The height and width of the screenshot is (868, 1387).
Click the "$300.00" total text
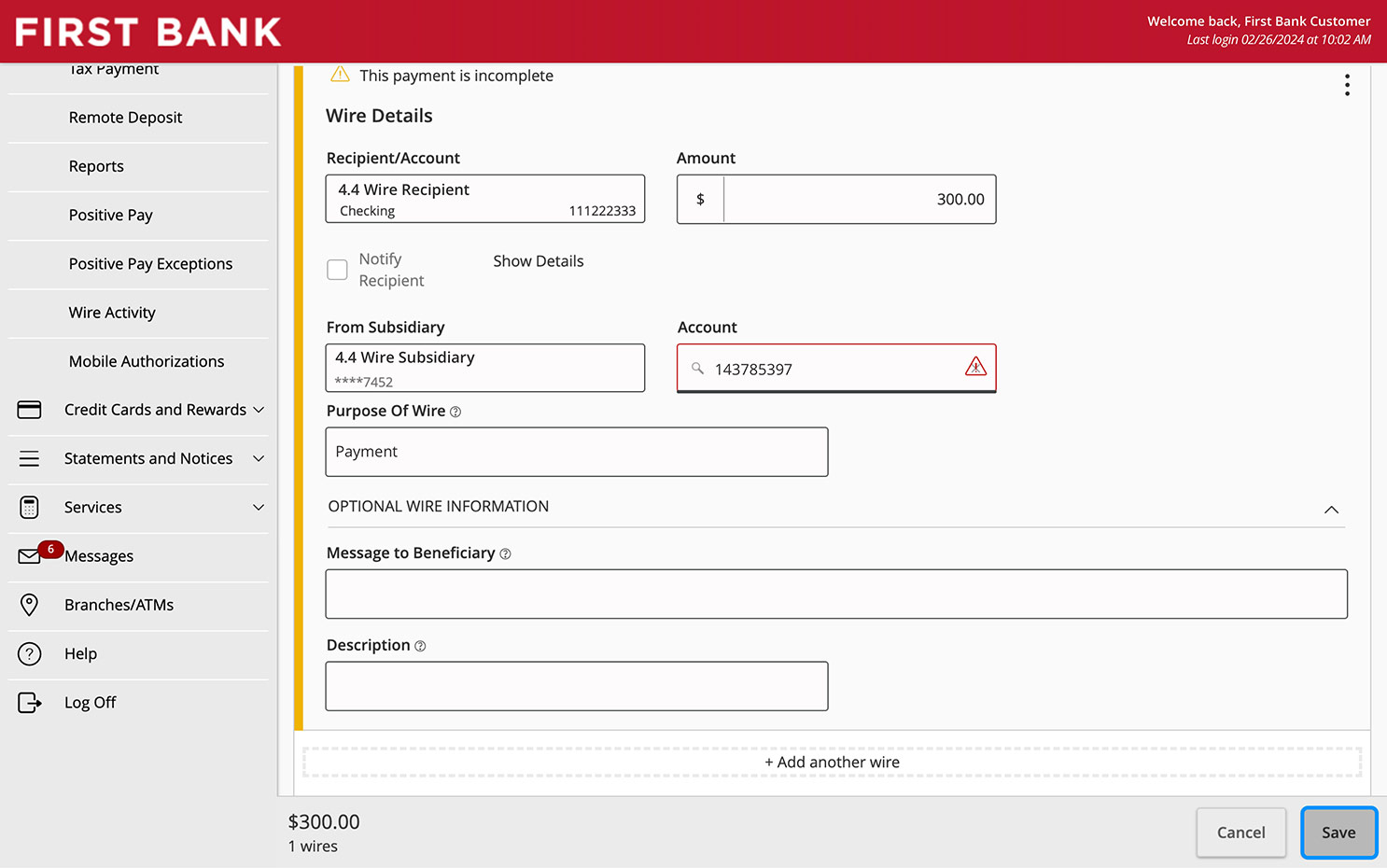pyautogui.click(x=324, y=821)
